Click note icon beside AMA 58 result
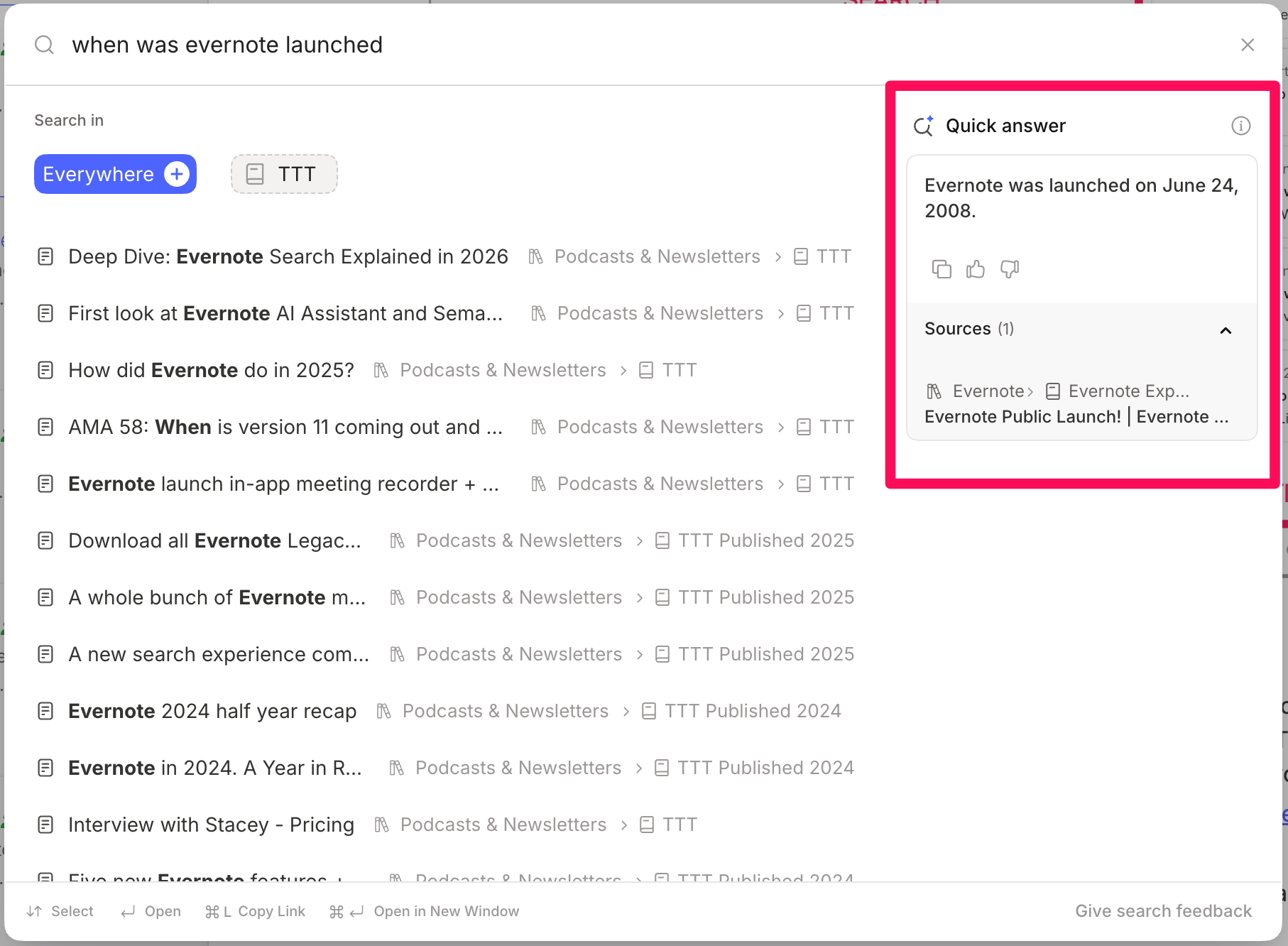 [x=45, y=427]
